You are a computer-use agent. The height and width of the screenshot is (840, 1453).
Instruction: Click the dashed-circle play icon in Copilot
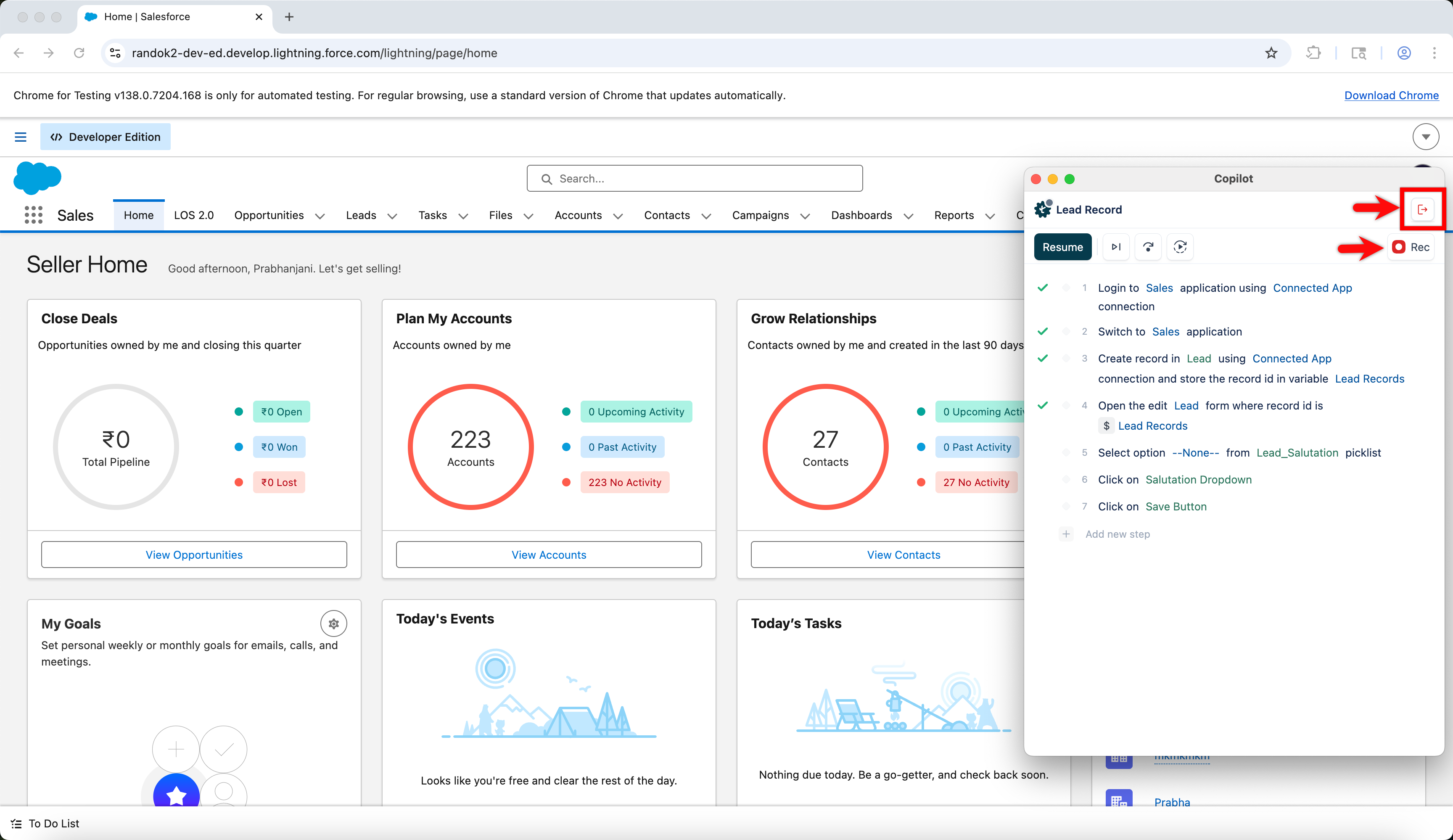click(1180, 247)
